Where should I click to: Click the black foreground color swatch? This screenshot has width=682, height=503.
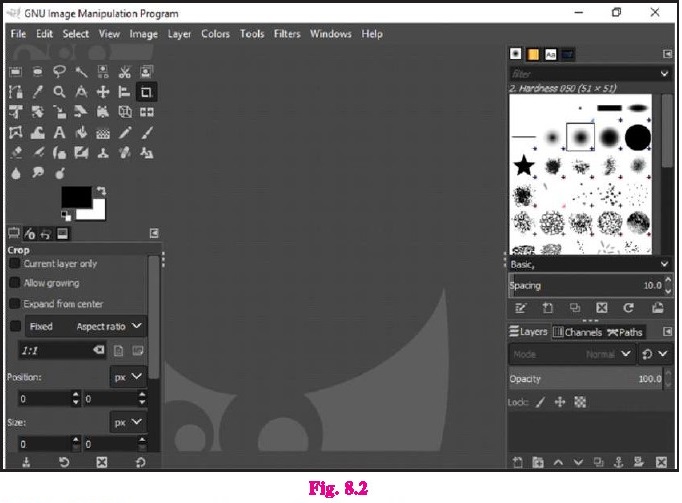pos(76,197)
